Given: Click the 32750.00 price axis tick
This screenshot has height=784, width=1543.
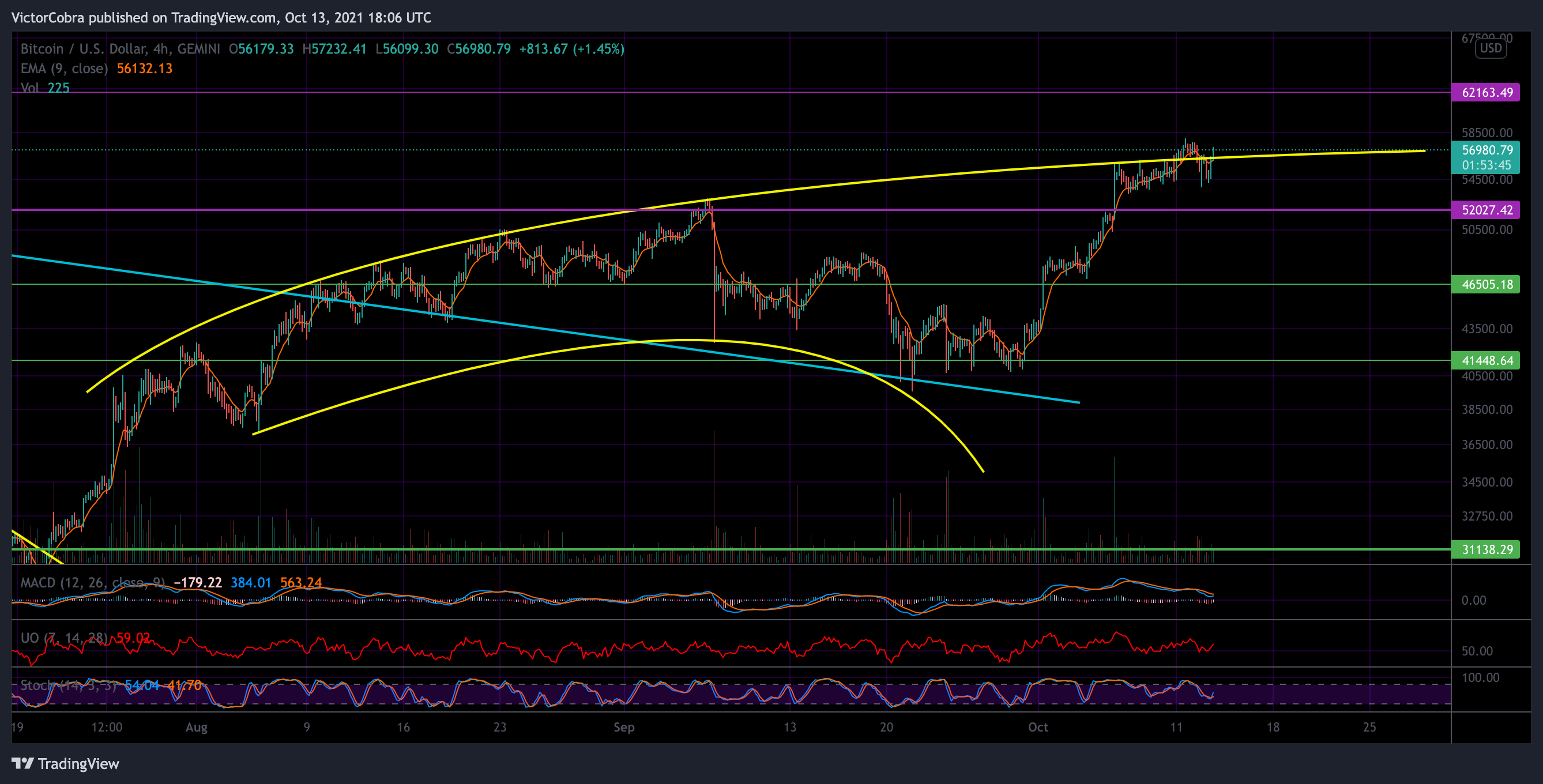Looking at the screenshot, I should [x=1486, y=516].
